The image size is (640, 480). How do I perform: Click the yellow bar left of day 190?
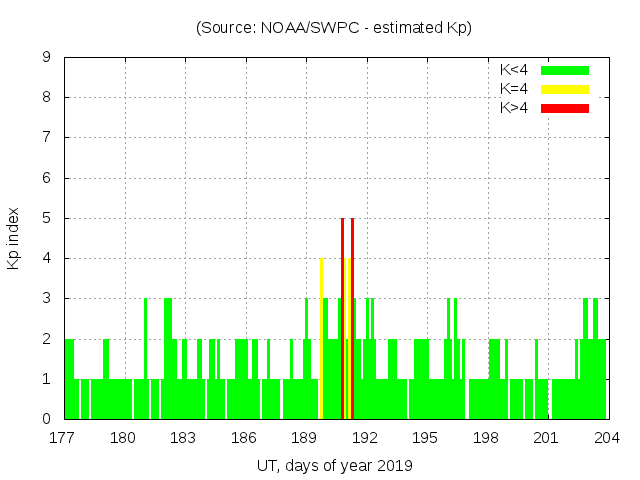pyautogui.click(x=321, y=338)
